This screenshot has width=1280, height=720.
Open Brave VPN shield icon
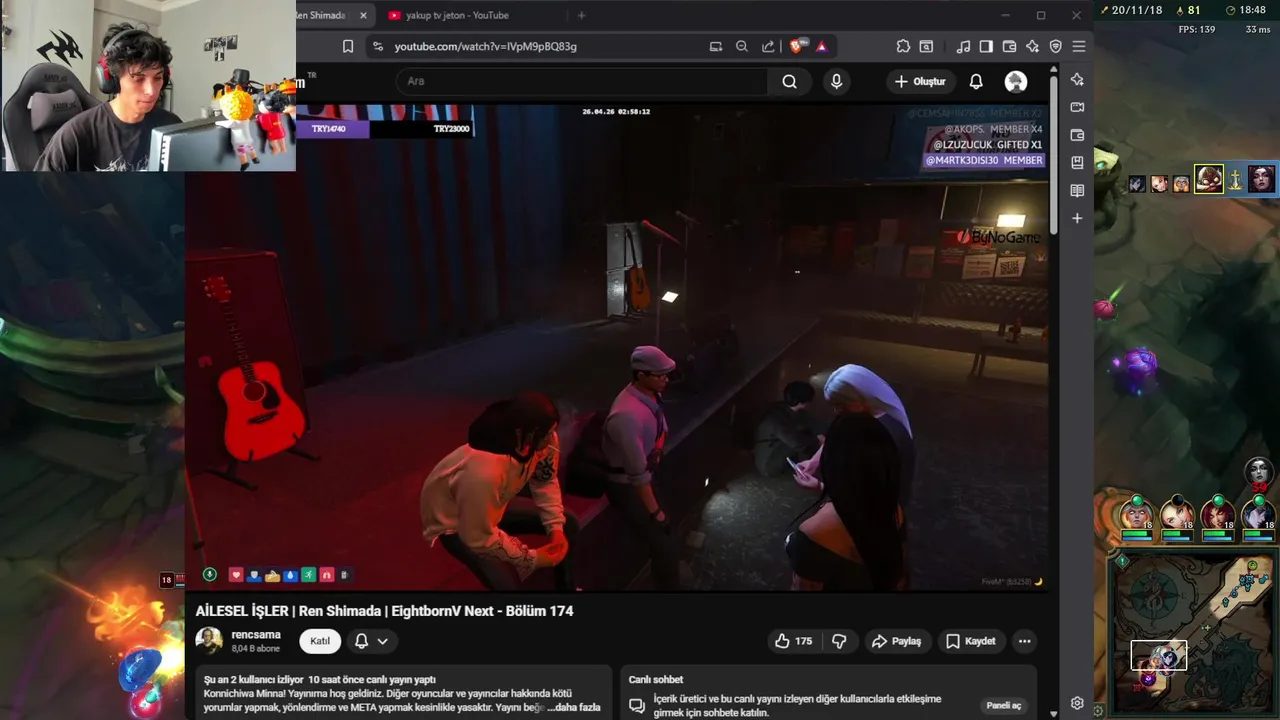(x=1055, y=46)
